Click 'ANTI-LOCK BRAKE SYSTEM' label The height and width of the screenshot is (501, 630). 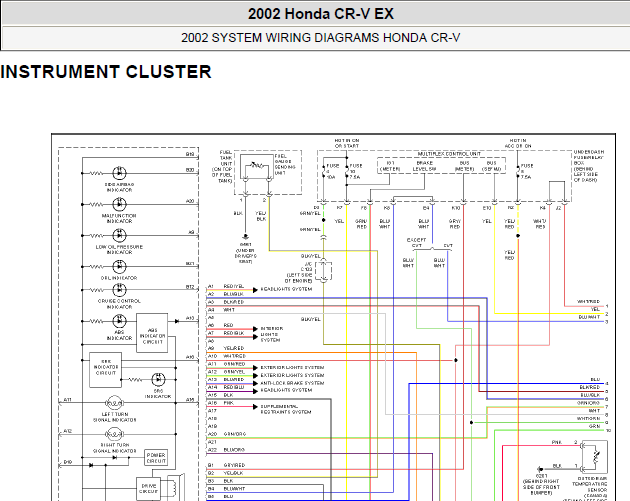292,383
